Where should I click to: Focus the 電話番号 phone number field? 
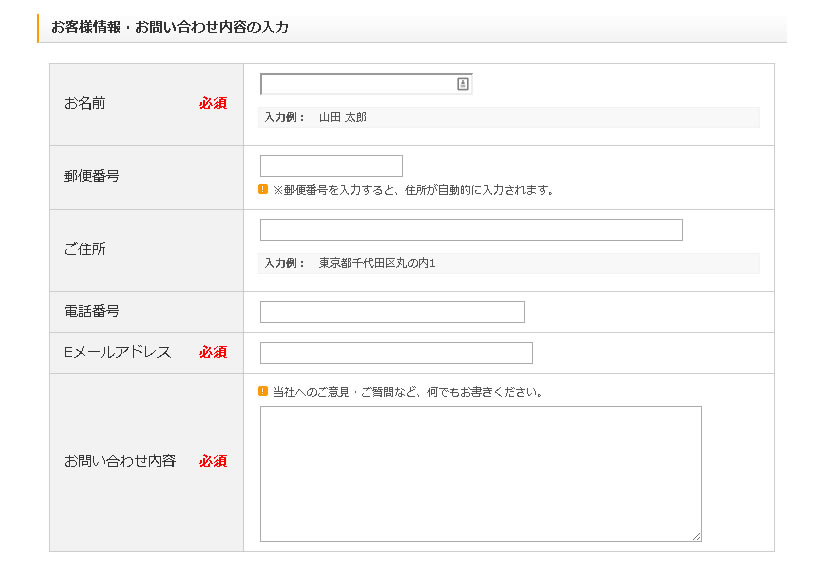click(392, 312)
